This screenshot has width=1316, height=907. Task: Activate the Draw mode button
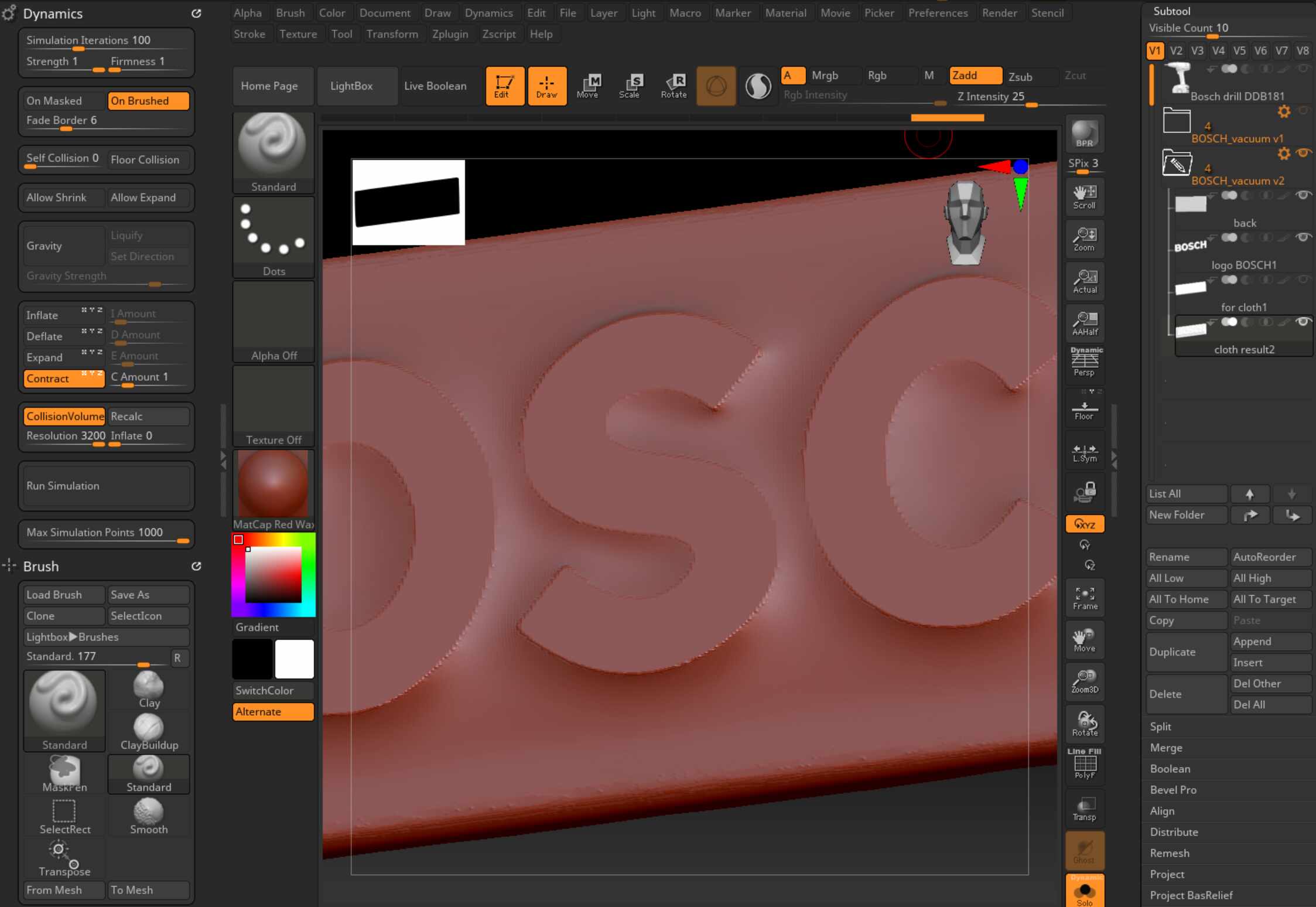547,86
